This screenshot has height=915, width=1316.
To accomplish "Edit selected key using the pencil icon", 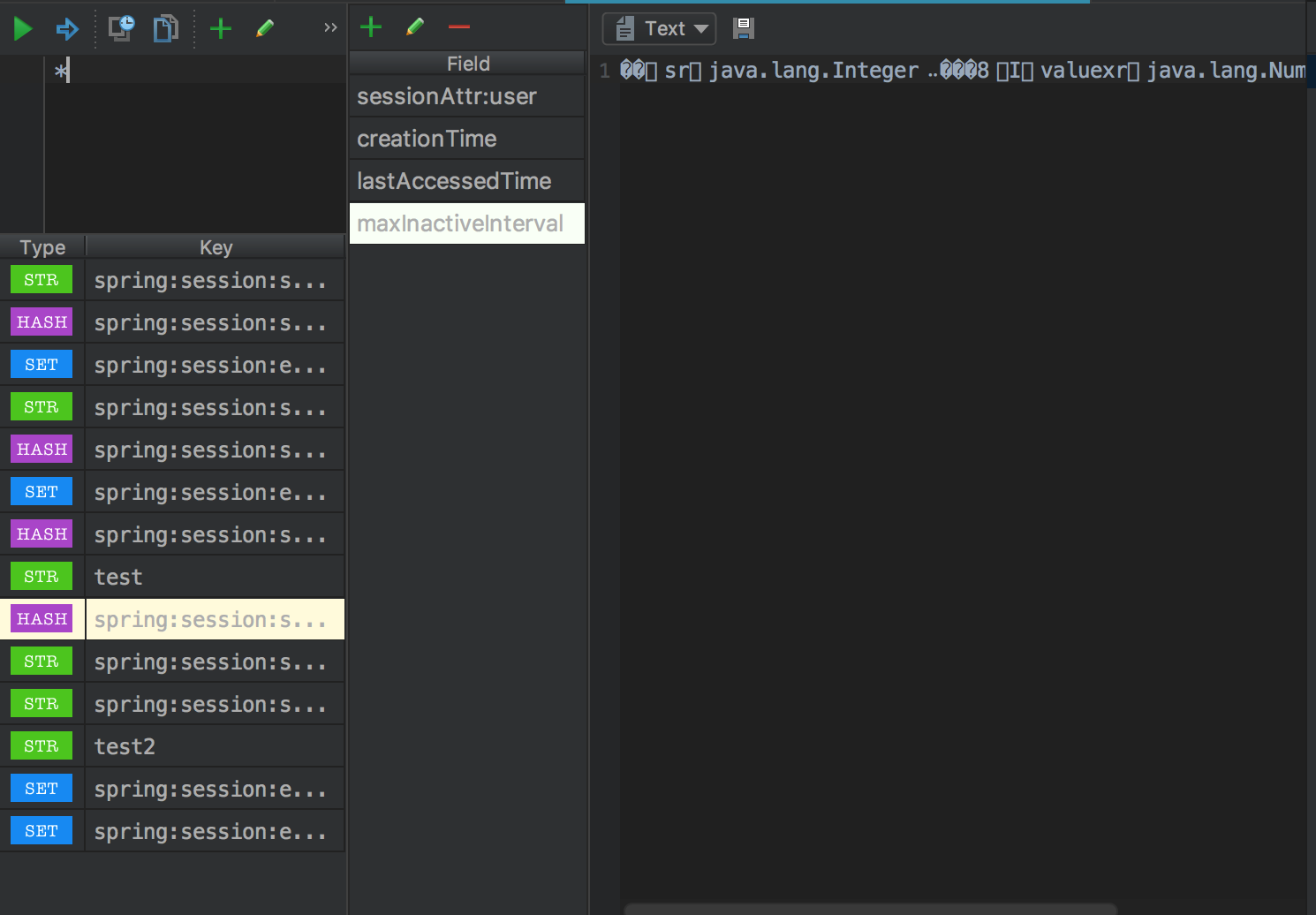I will tap(265, 29).
